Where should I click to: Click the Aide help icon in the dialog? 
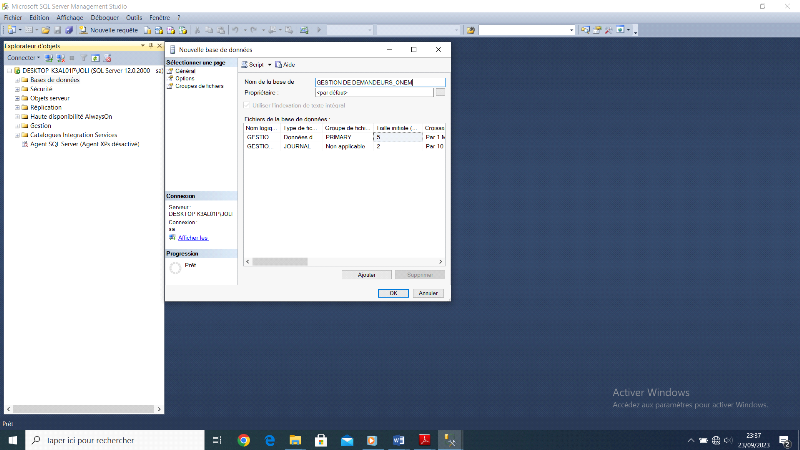279,65
